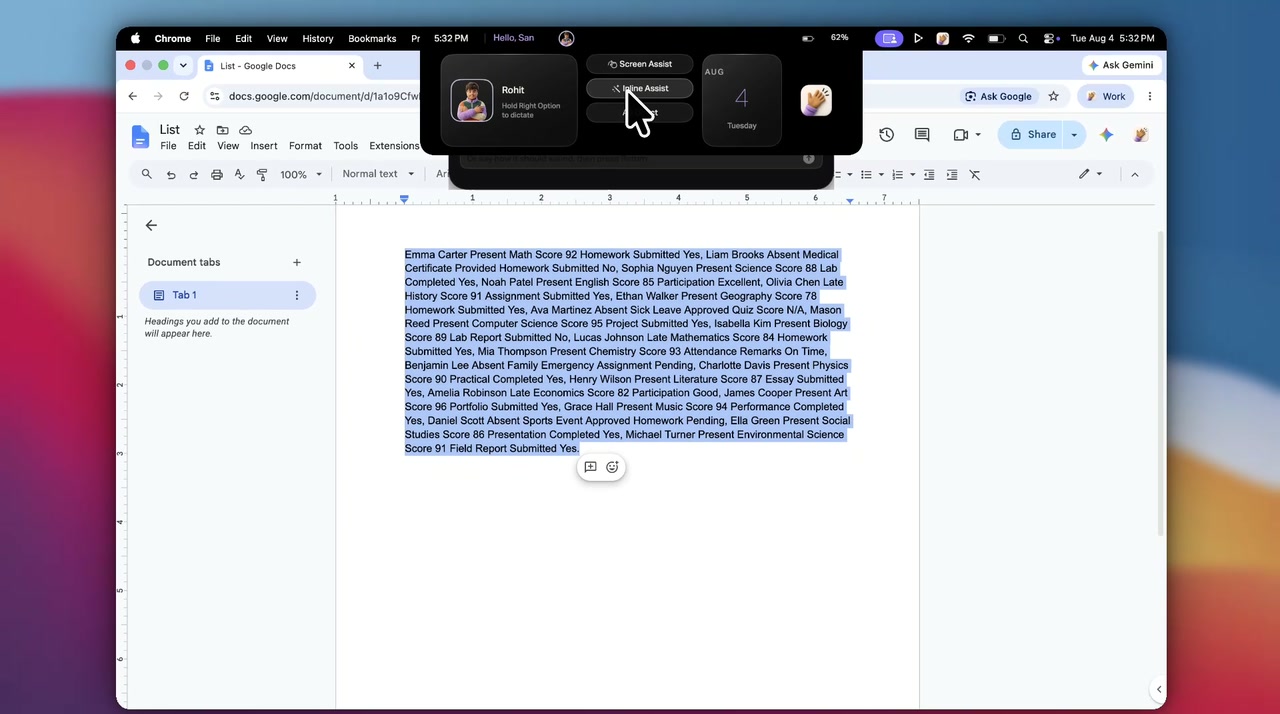Open Tab 1 options menu

[x=297, y=295]
